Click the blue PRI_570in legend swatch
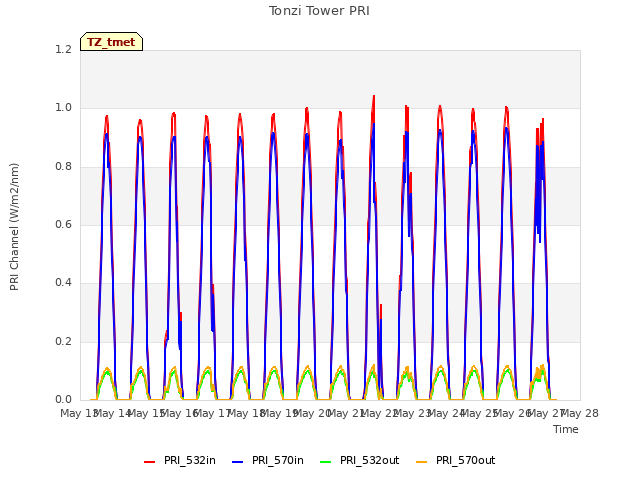 point(238,462)
